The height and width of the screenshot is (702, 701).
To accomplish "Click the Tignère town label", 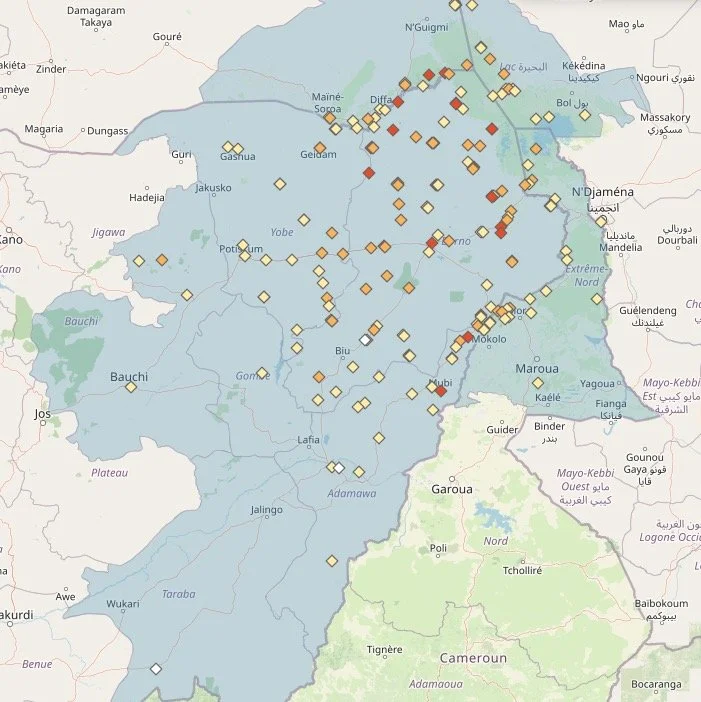I will 384,649.
